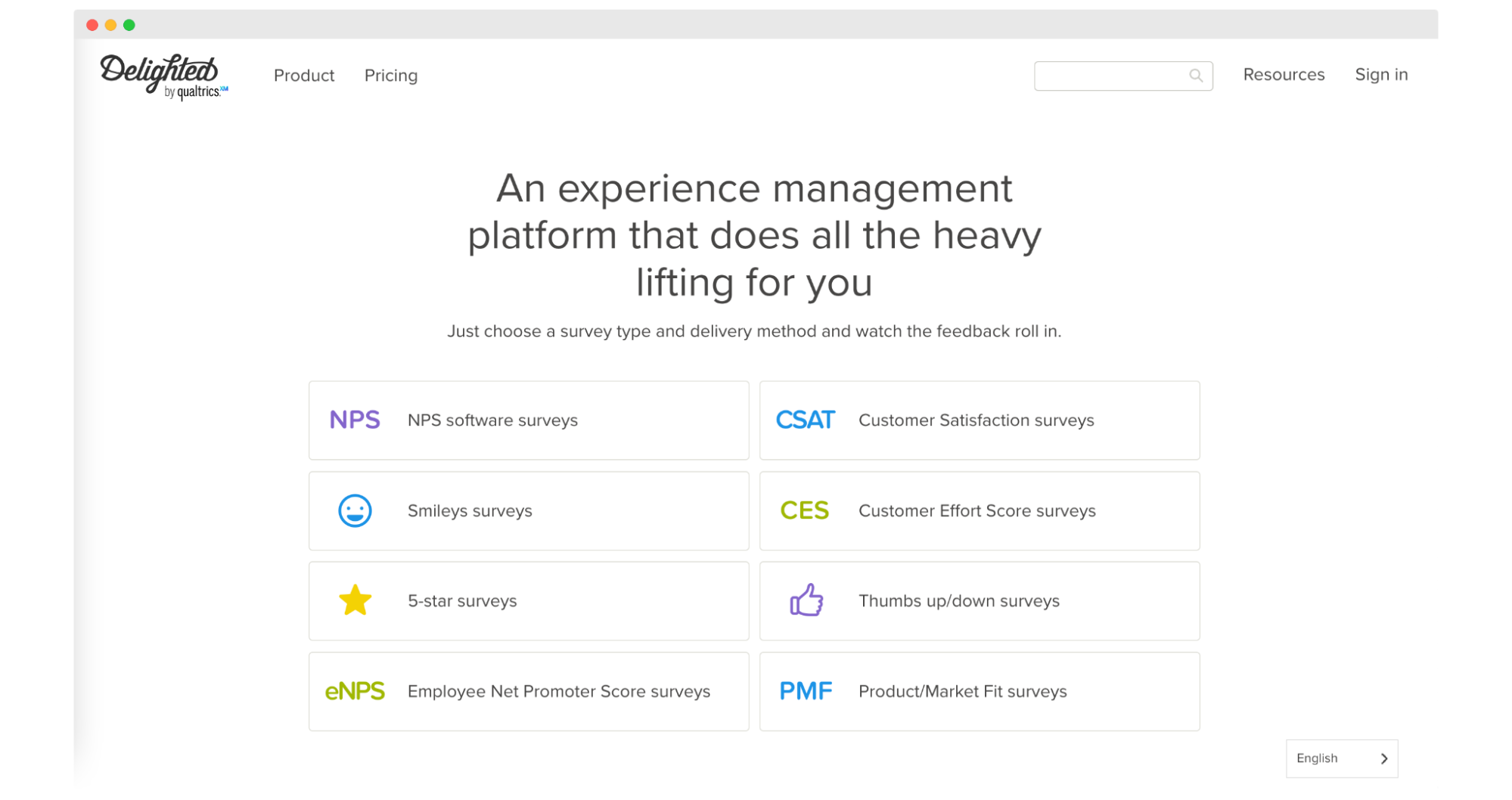This screenshot has height=800, width=1512.
Task: Click the blue CSAT icon
Action: pyautogui.click(x=806, y=420)
